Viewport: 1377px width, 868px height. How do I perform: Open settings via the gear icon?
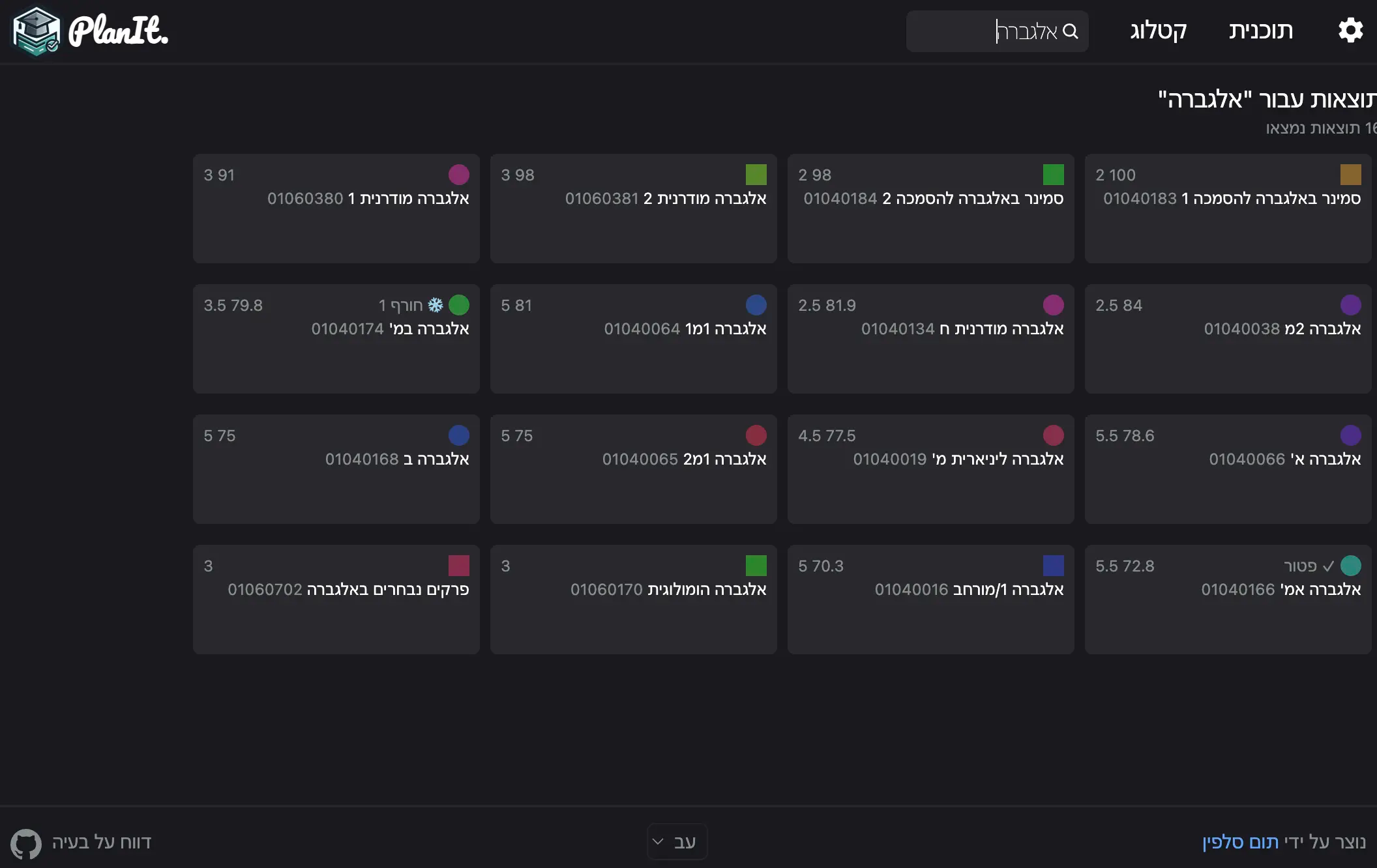(1350, 31)
